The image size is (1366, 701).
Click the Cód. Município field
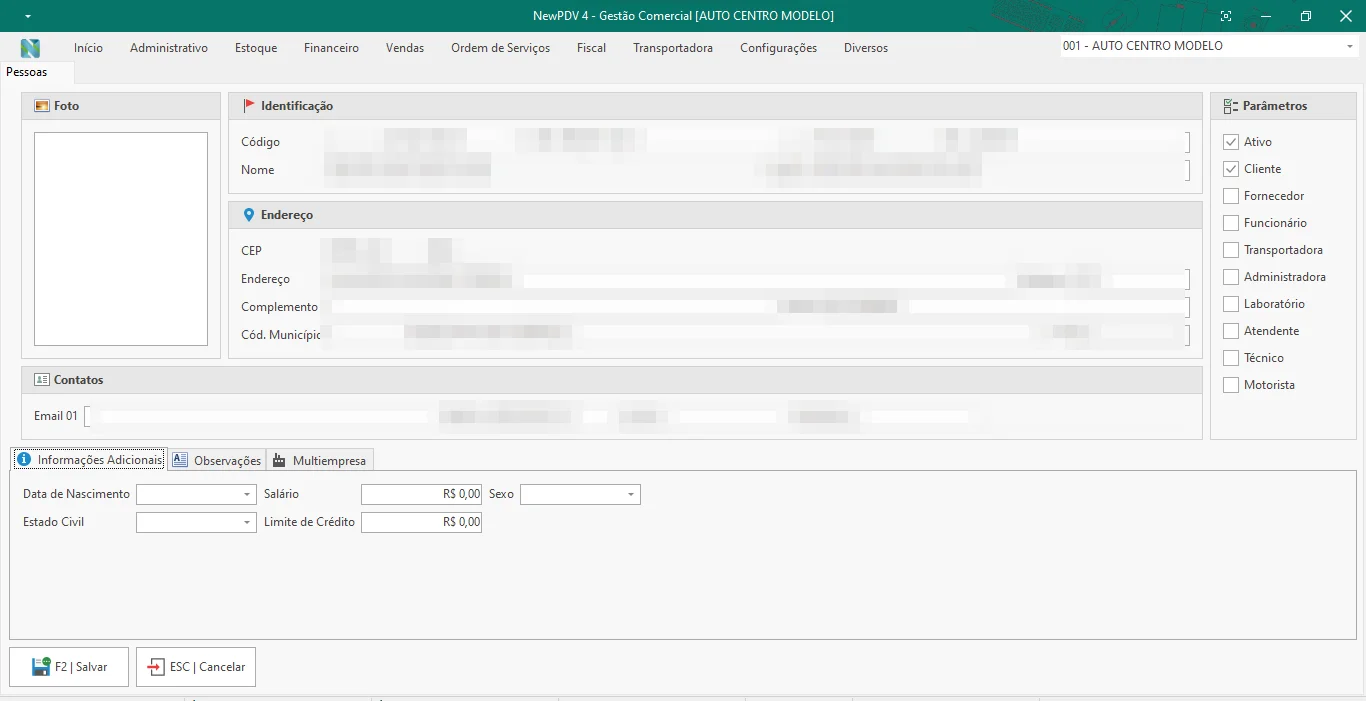364,335
